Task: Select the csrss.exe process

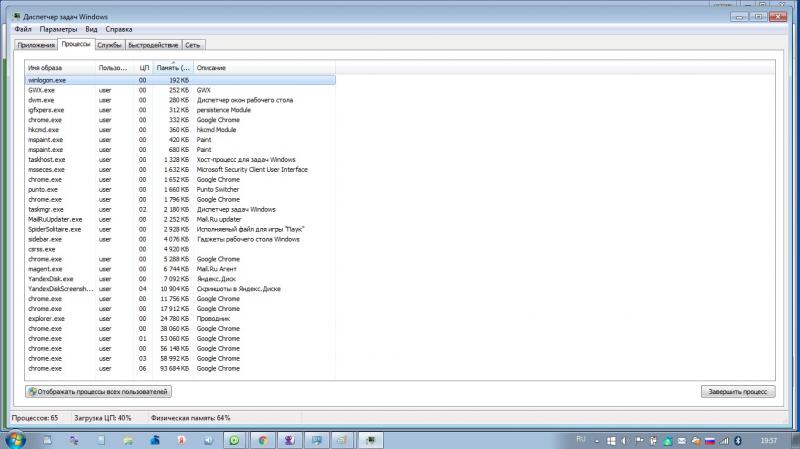Action: (x=180, y=250)
